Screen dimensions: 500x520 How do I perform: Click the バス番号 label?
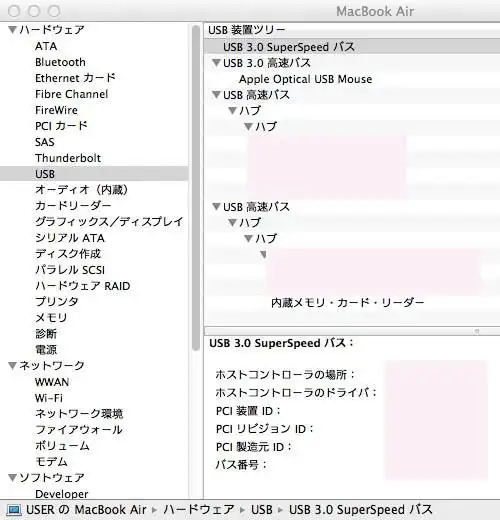(241, 464)
